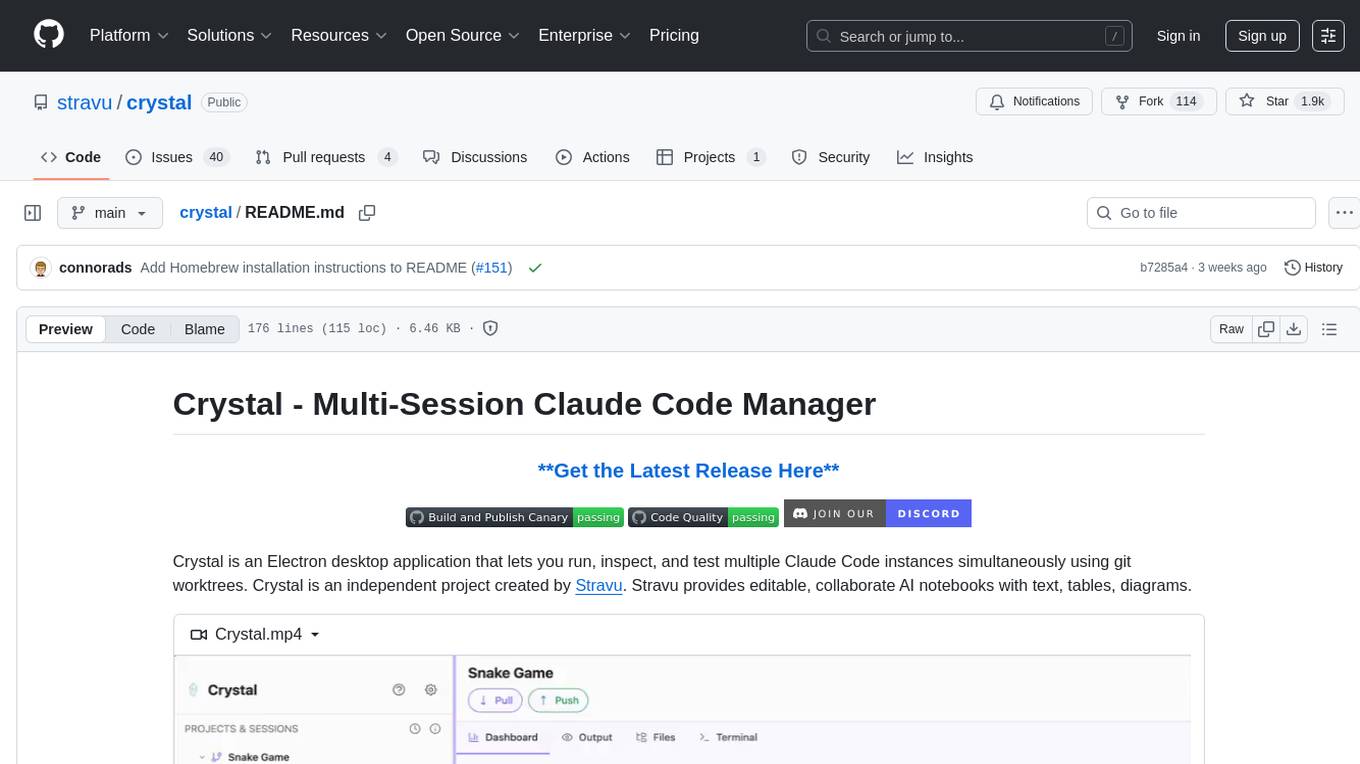
Task: Click the clock icon beside Projects & Sessions
Action: 415,729
